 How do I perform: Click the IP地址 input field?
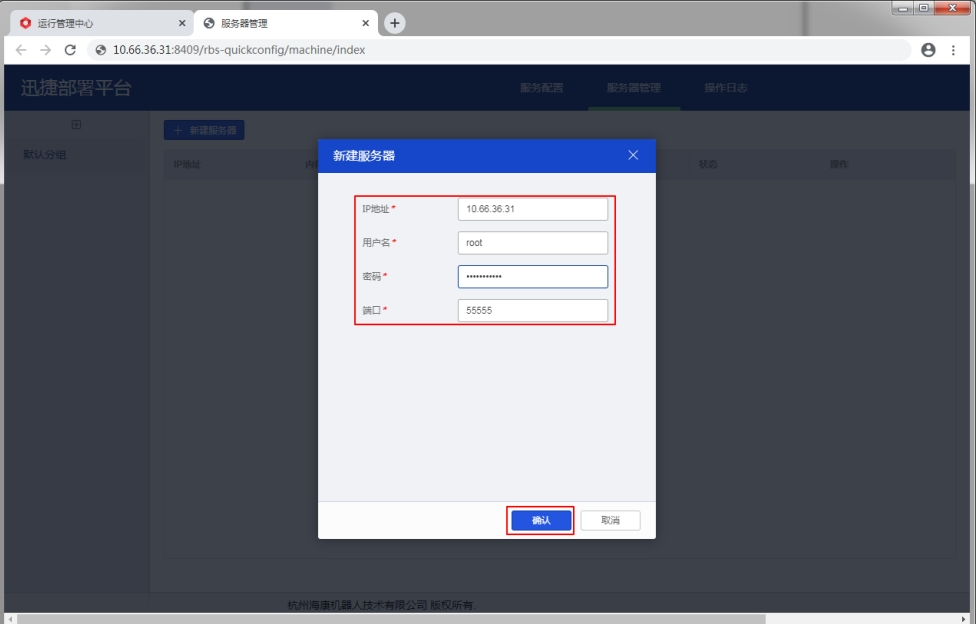point(532,209)
